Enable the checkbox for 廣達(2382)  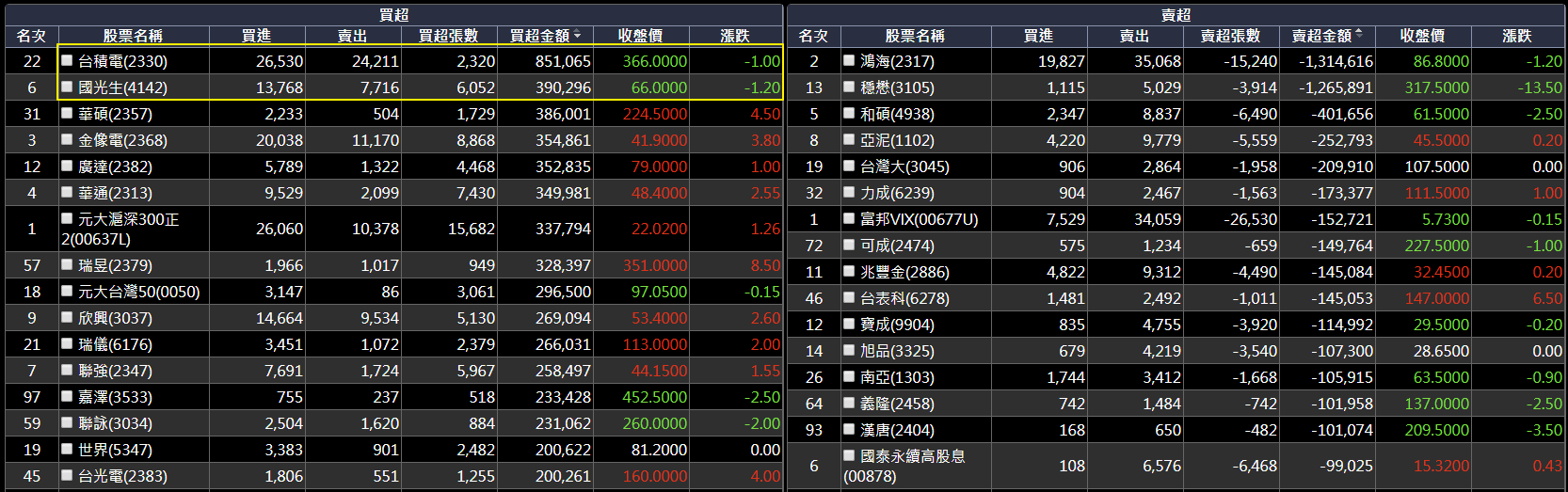click(x=67, y=166)
